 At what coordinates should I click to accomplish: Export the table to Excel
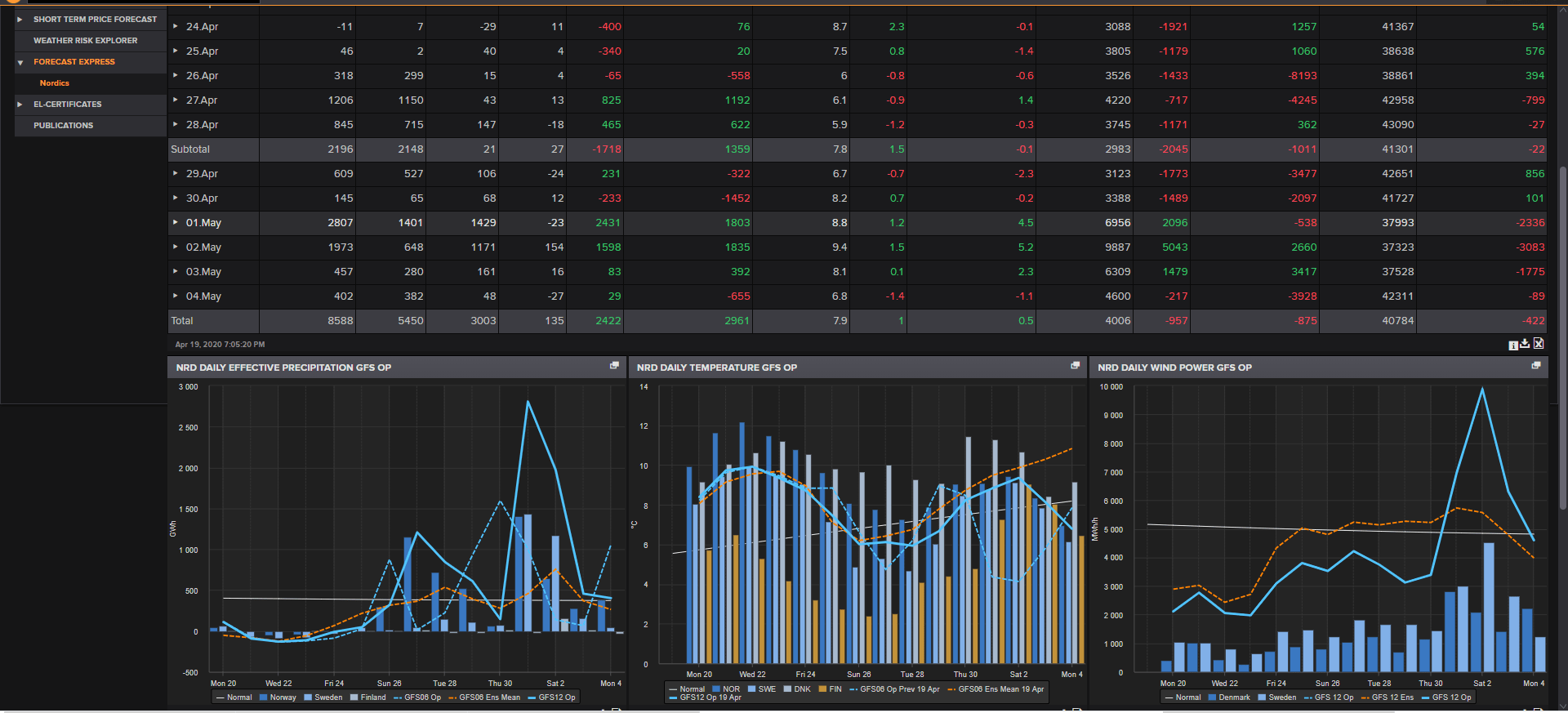pos(1539,344)
